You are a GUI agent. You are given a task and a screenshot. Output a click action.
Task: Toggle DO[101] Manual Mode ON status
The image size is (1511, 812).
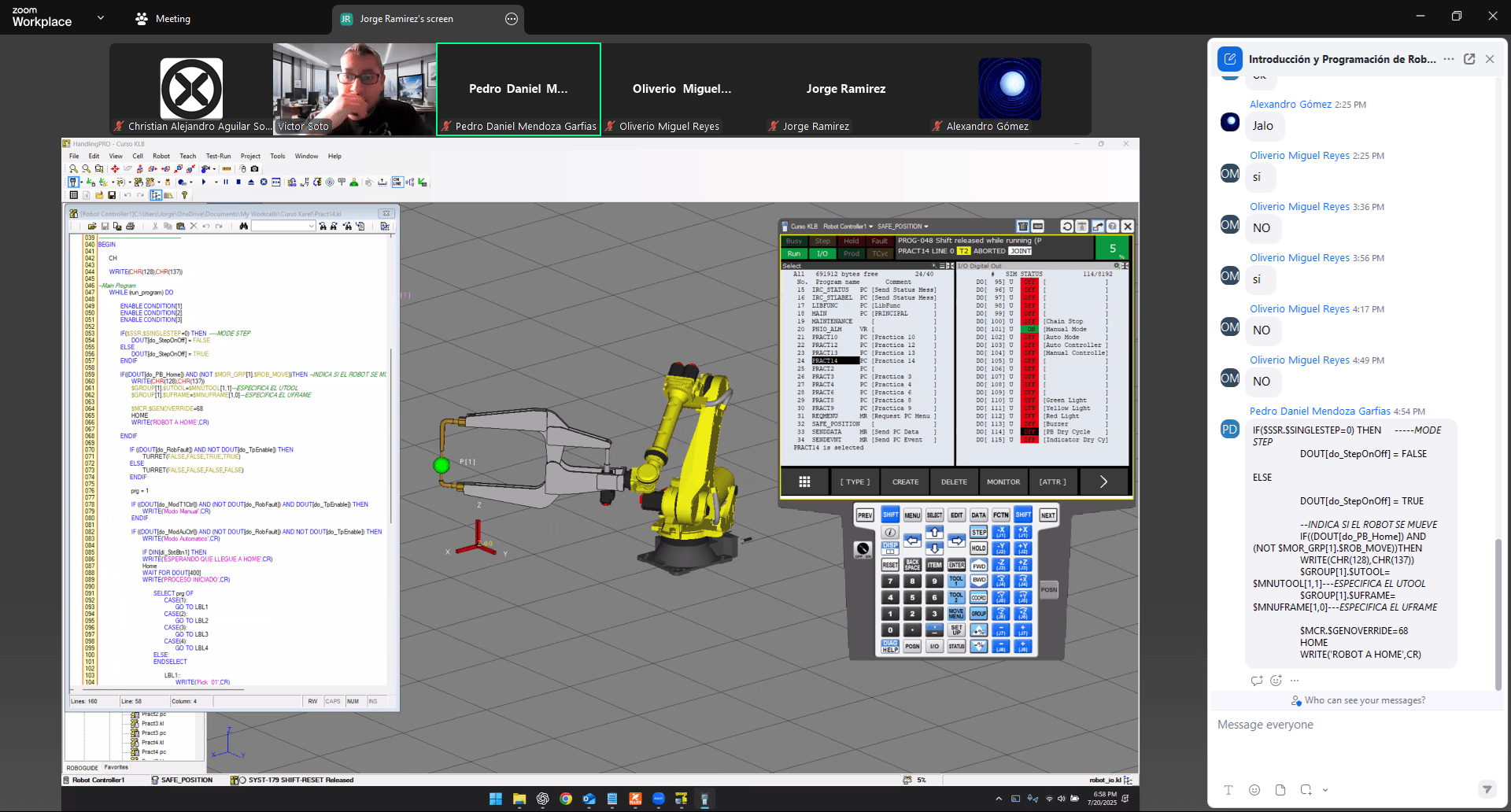(1029, 330)
